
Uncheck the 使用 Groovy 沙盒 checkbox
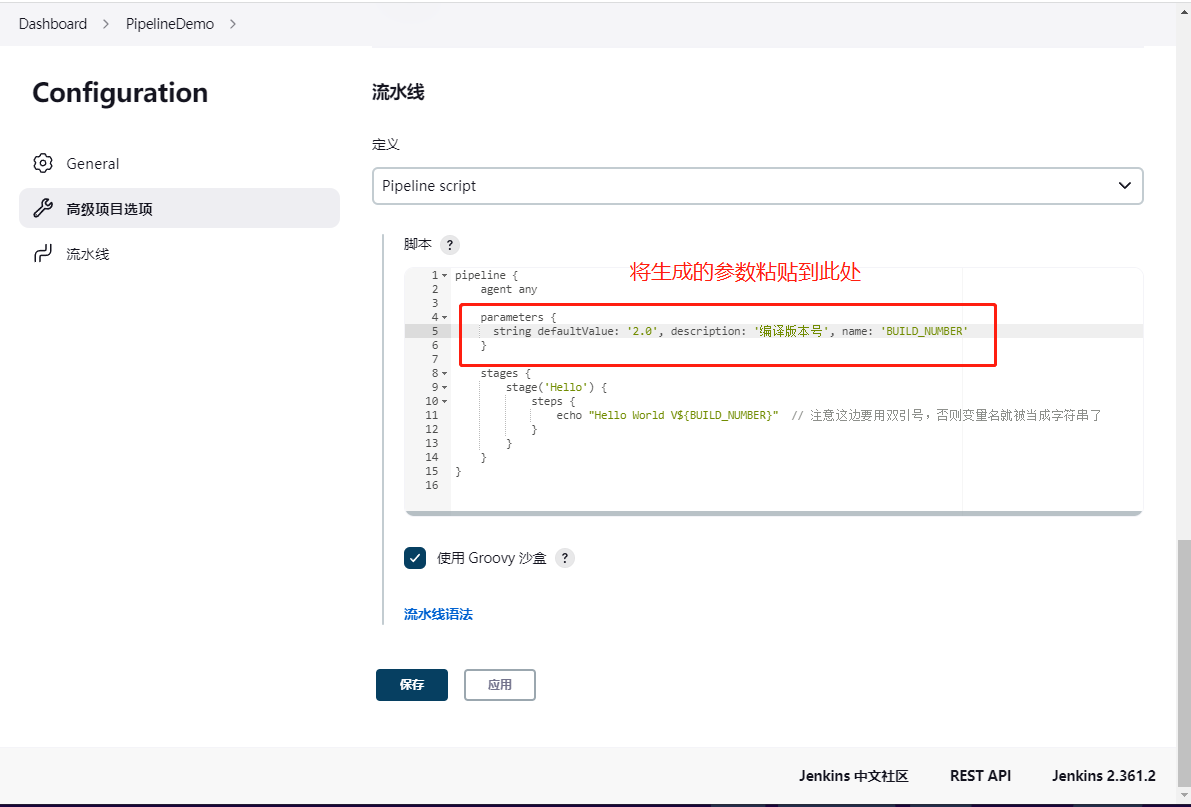click(415, 558)
